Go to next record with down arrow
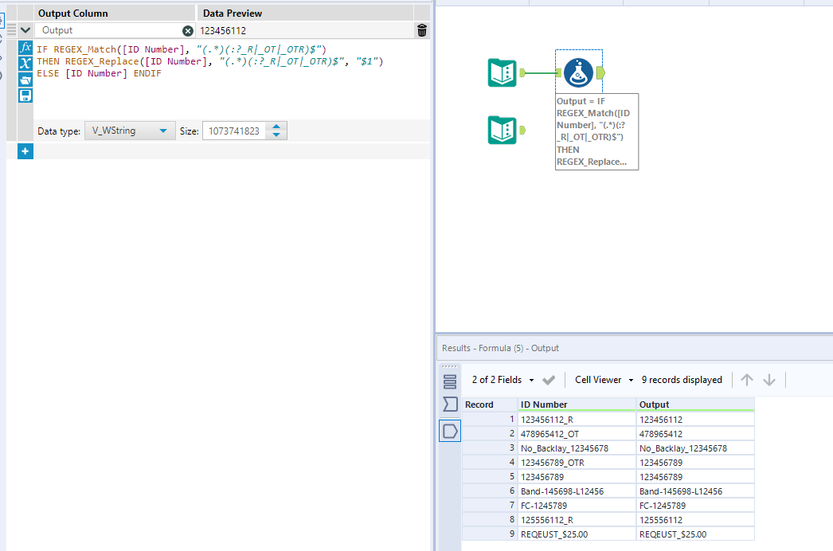 pos(769,380)
